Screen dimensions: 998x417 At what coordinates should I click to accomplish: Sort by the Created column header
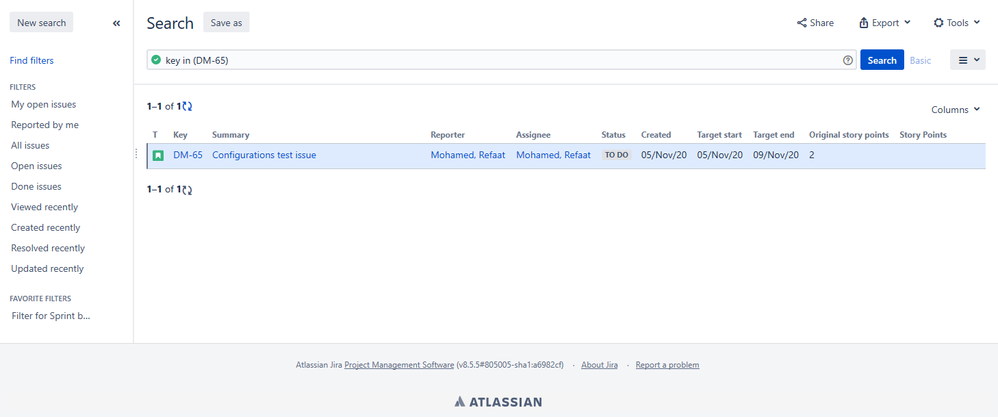tap(656, 135)
